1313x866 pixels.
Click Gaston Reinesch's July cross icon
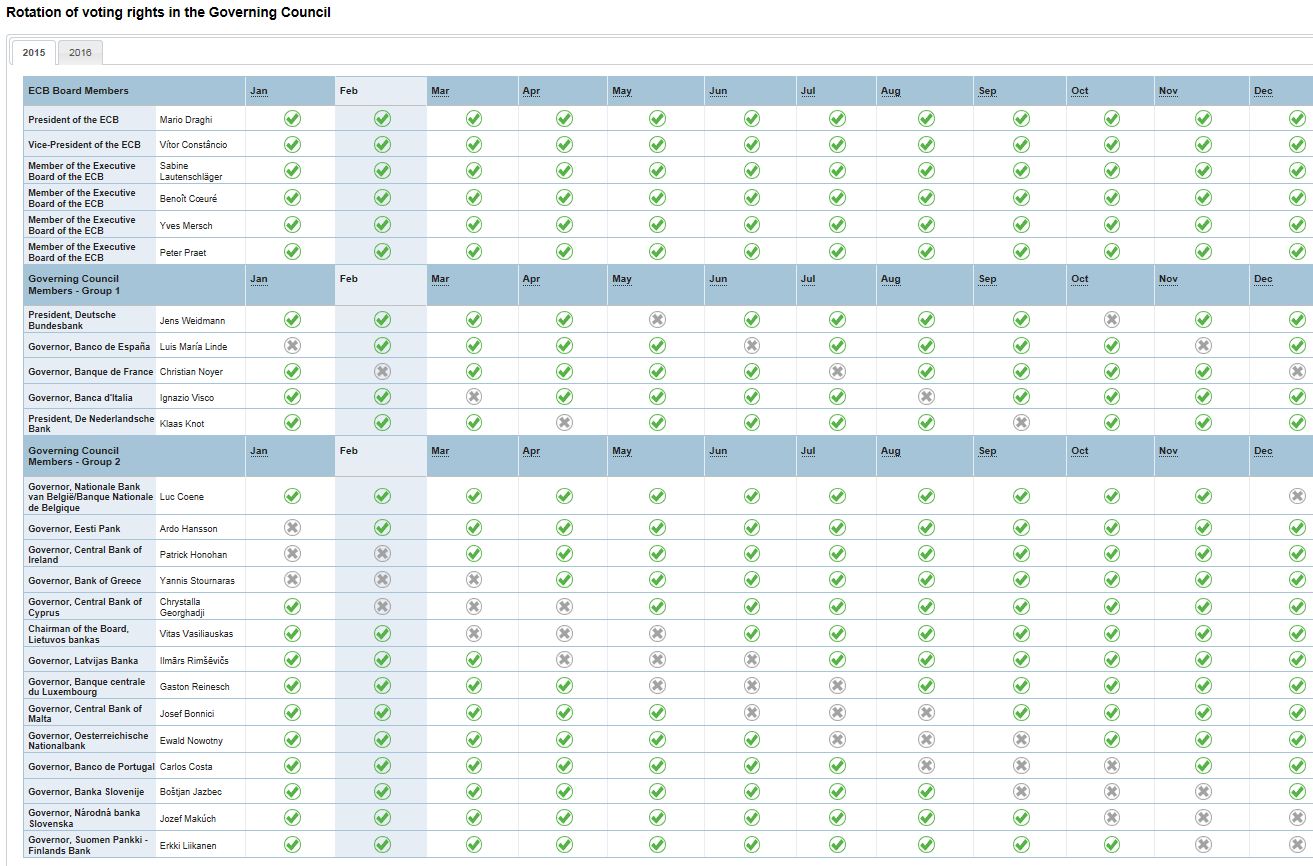click(837, 686)
